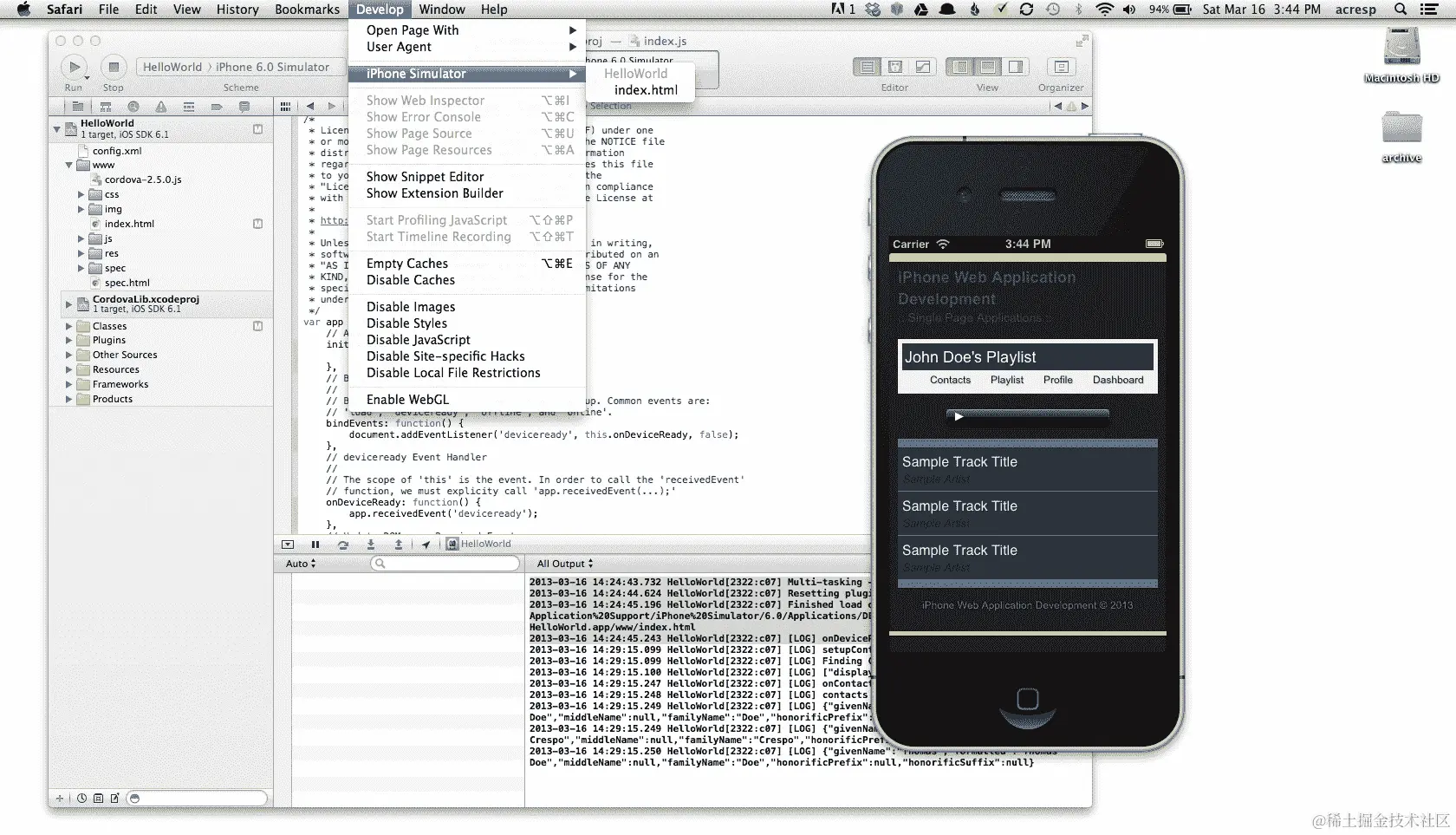Hide the debug area toggle button
The width and height of the screenshot is (1456, 835).
(288, 545)
